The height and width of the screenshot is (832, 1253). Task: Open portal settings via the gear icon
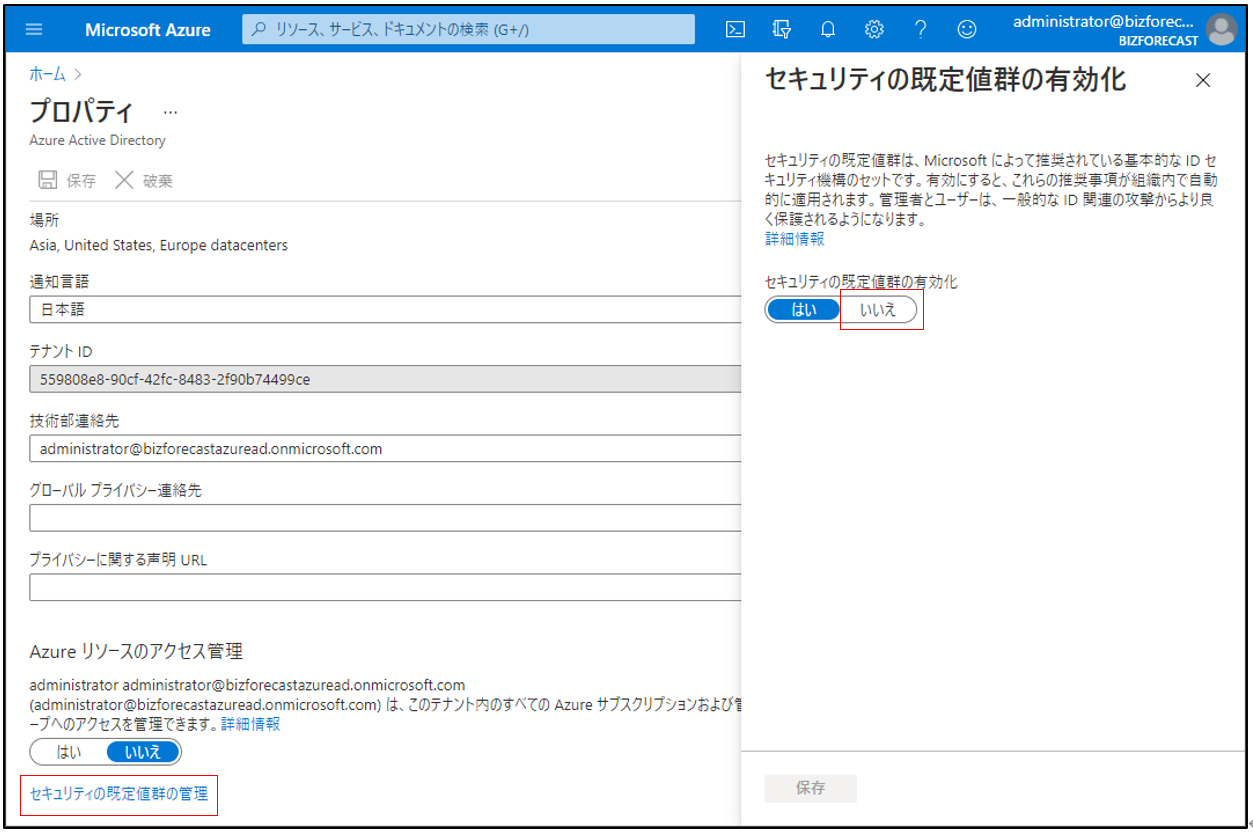click(874, 30)
